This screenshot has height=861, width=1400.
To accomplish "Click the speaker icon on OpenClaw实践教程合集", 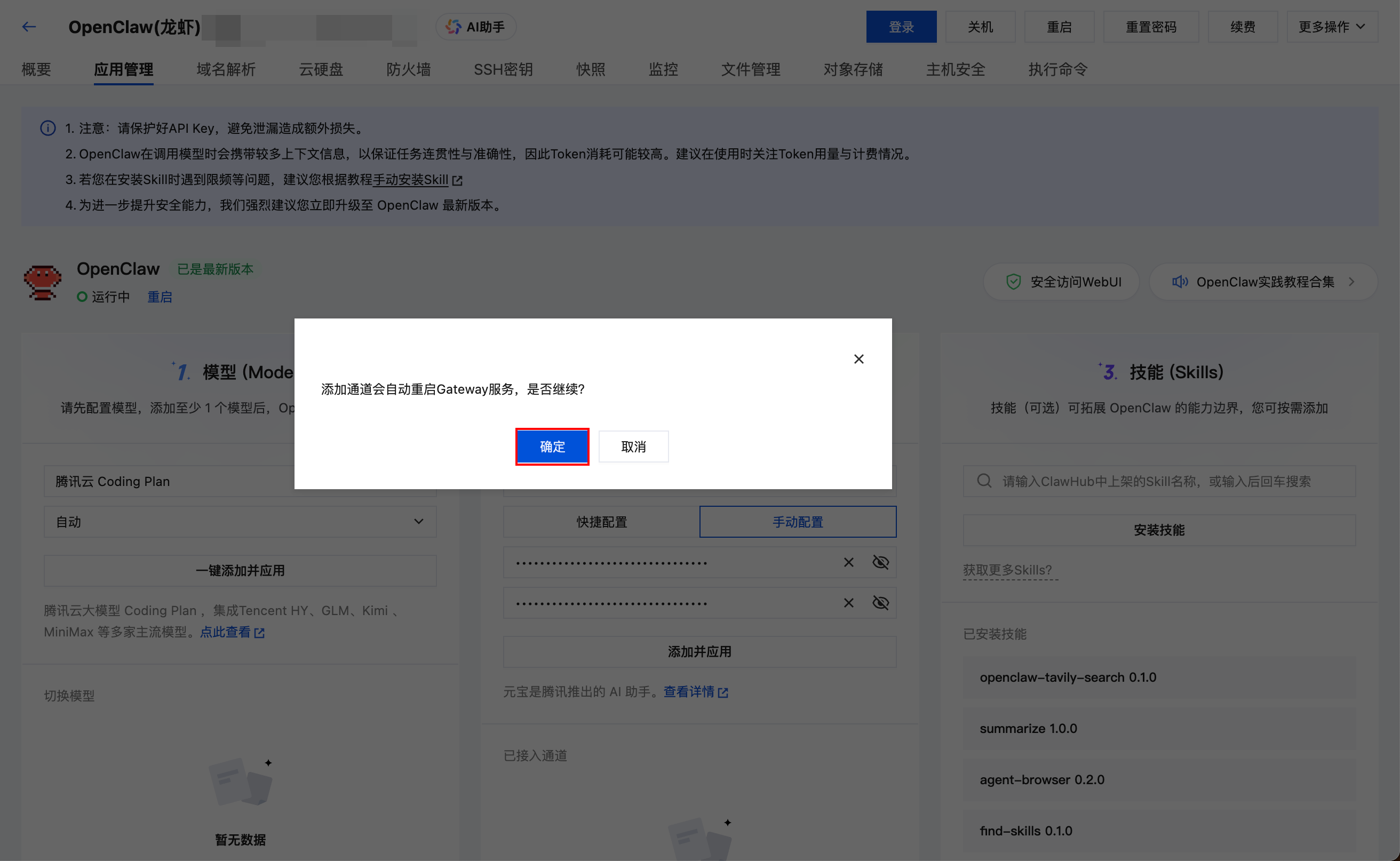I will click(1180, 281).
